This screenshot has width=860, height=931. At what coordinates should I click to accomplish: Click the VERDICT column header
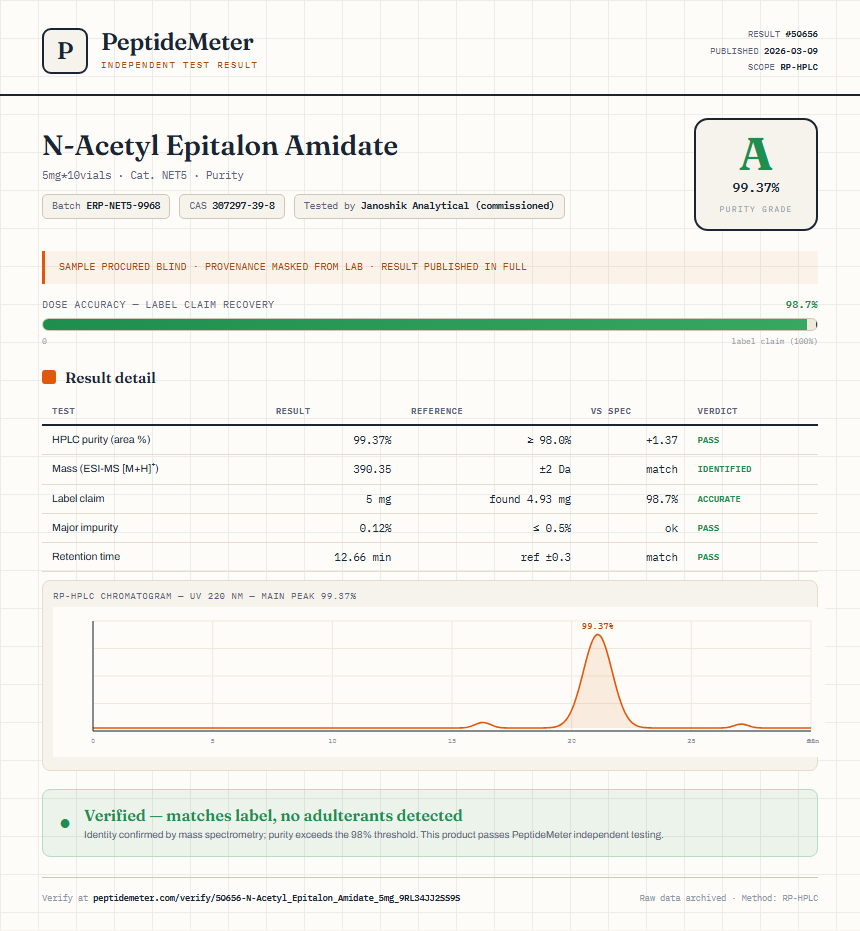click(717, 411)
